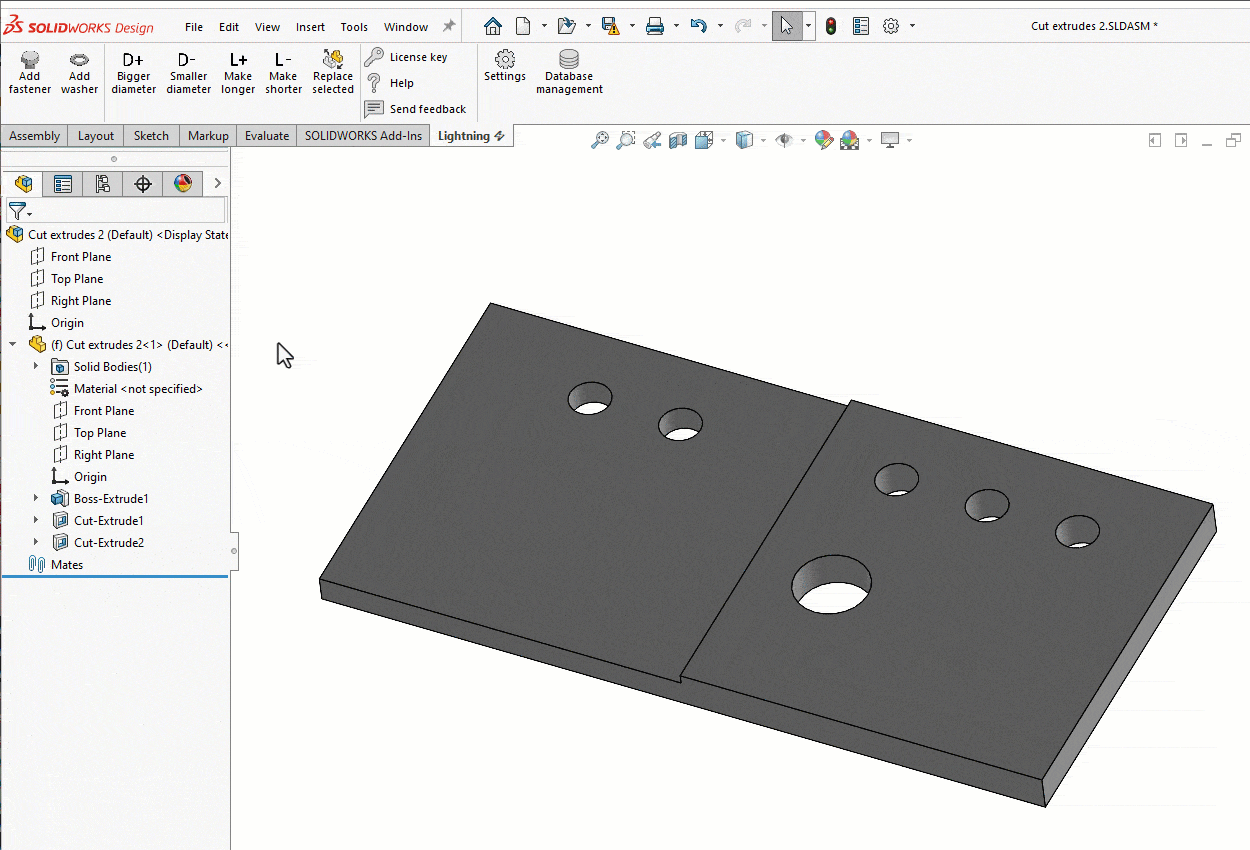Click the Make longer command
1250x850 pixels.
pyautogui.click(x=238, y=73)
